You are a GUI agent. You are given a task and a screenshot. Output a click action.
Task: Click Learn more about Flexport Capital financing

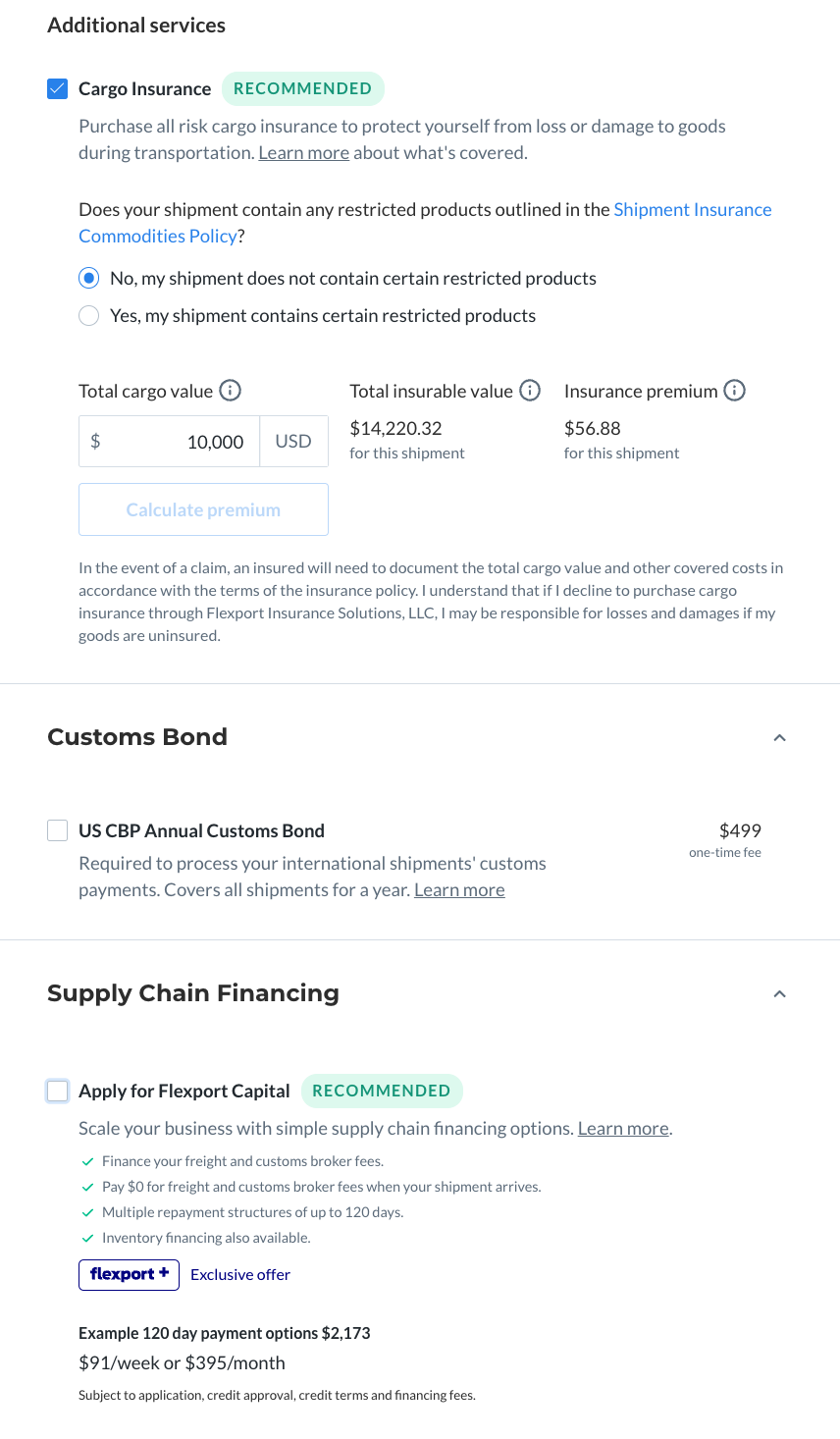(x=623, y=1129)
